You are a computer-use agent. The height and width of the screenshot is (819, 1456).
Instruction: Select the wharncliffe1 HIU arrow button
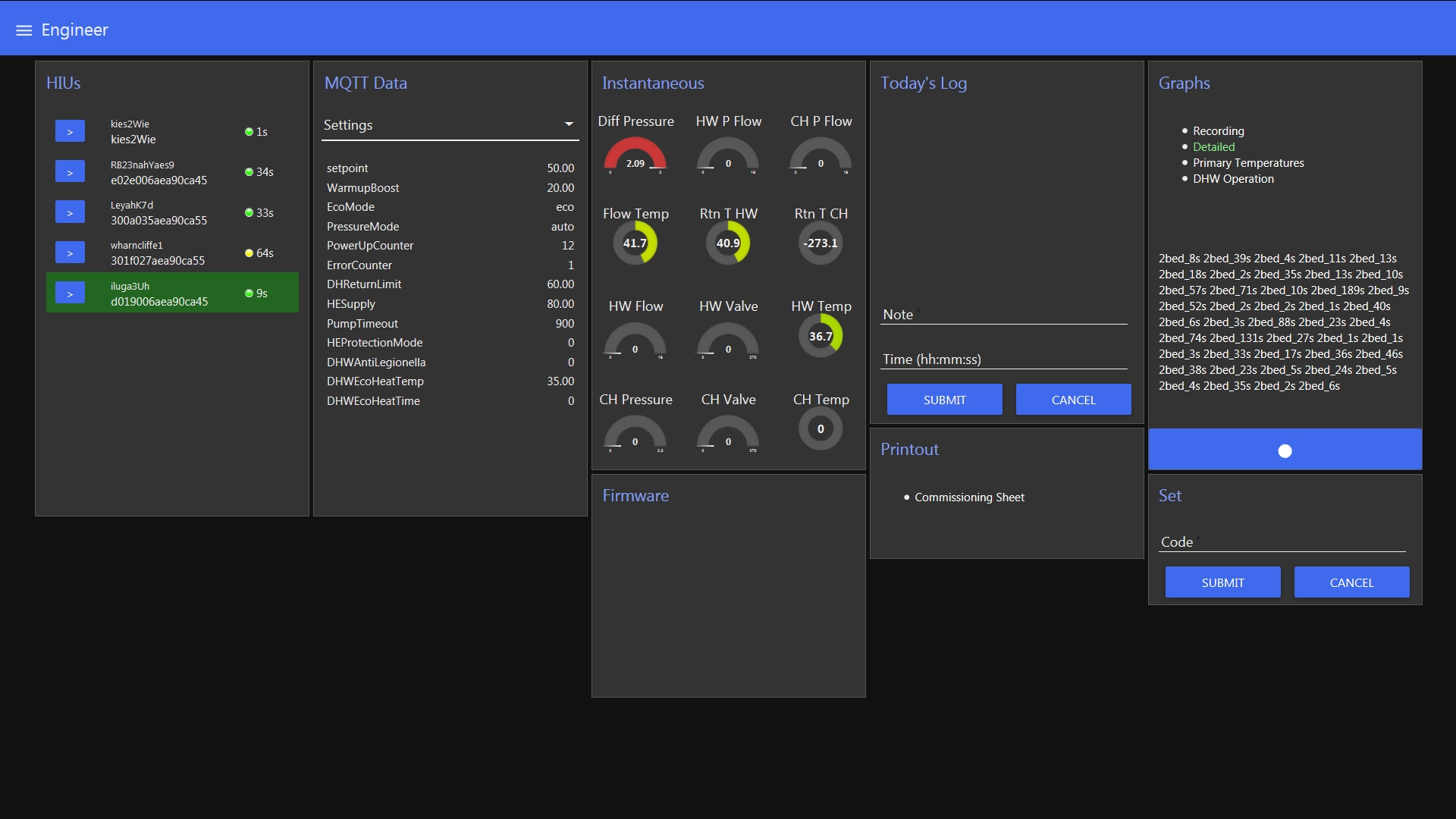pos(70,253)
